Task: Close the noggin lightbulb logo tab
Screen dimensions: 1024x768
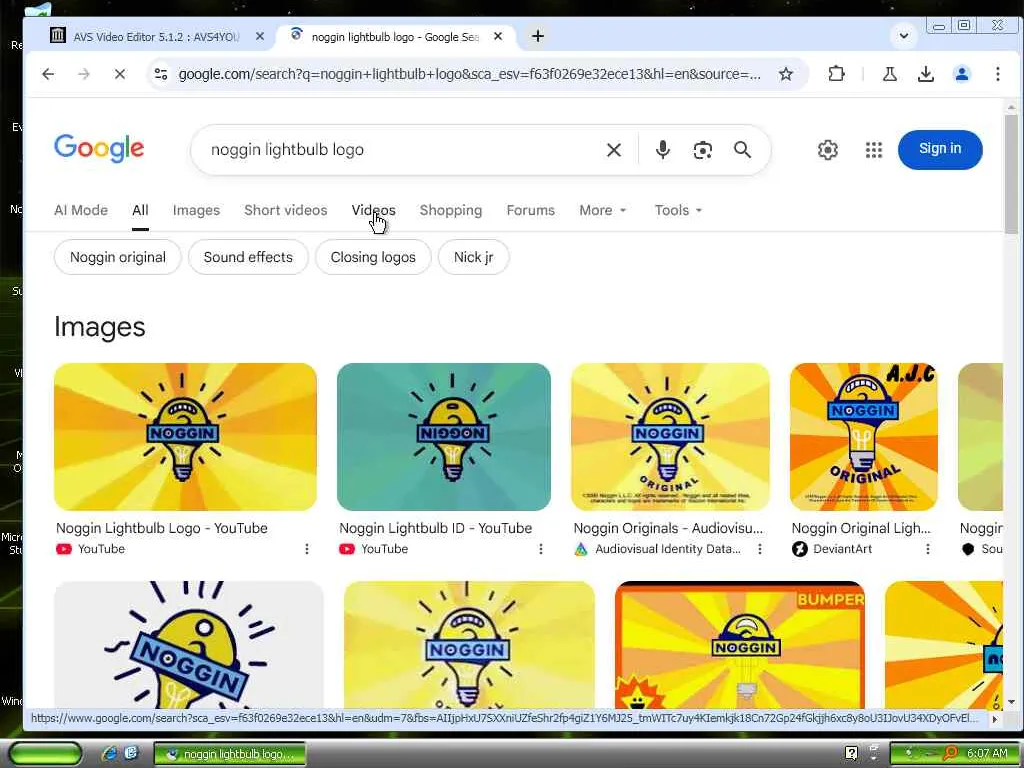Action: tap(498, 37)
